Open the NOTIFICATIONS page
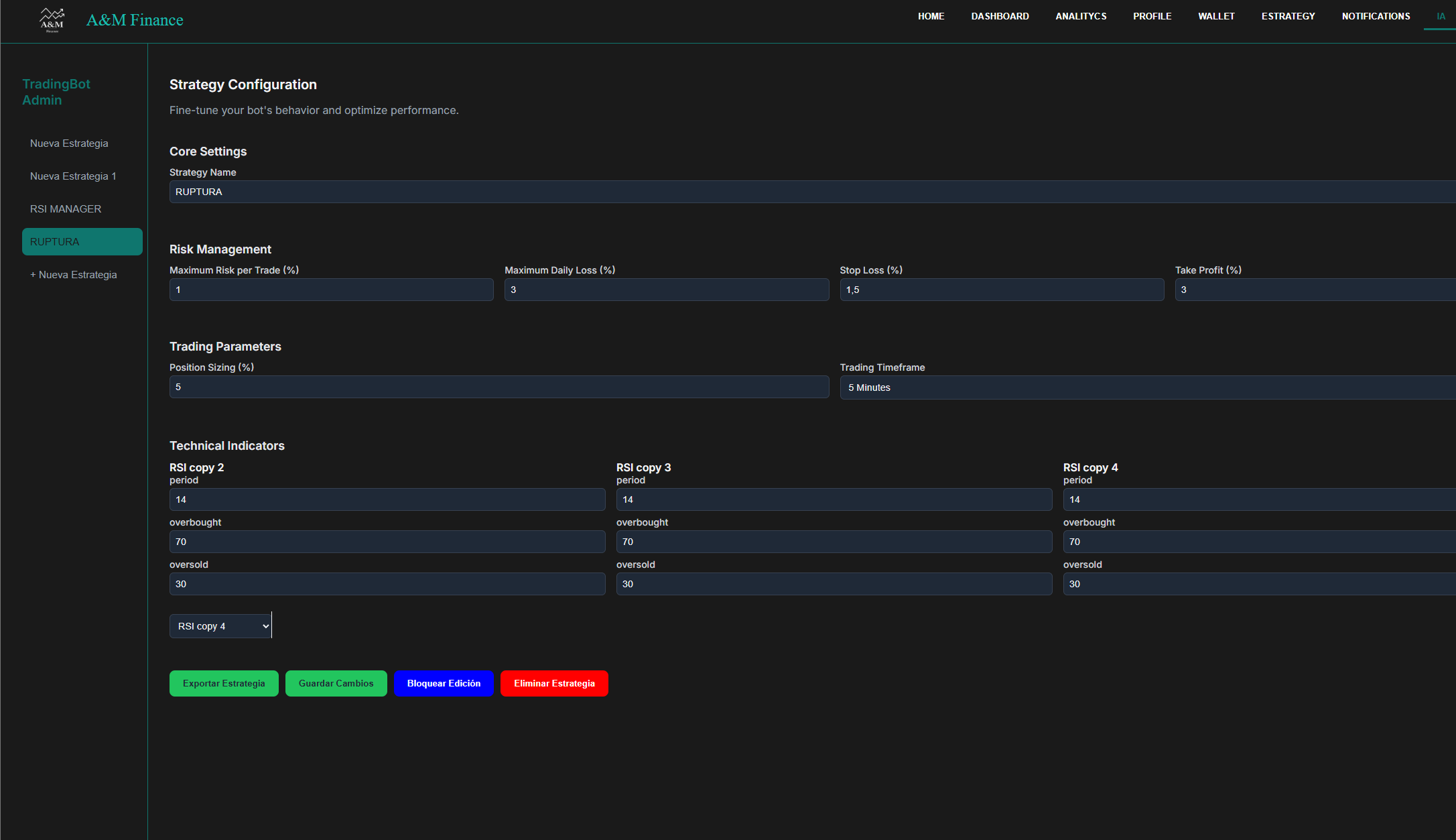The height and width of the screenshot is (840, 1456). tap(1376, 16)
